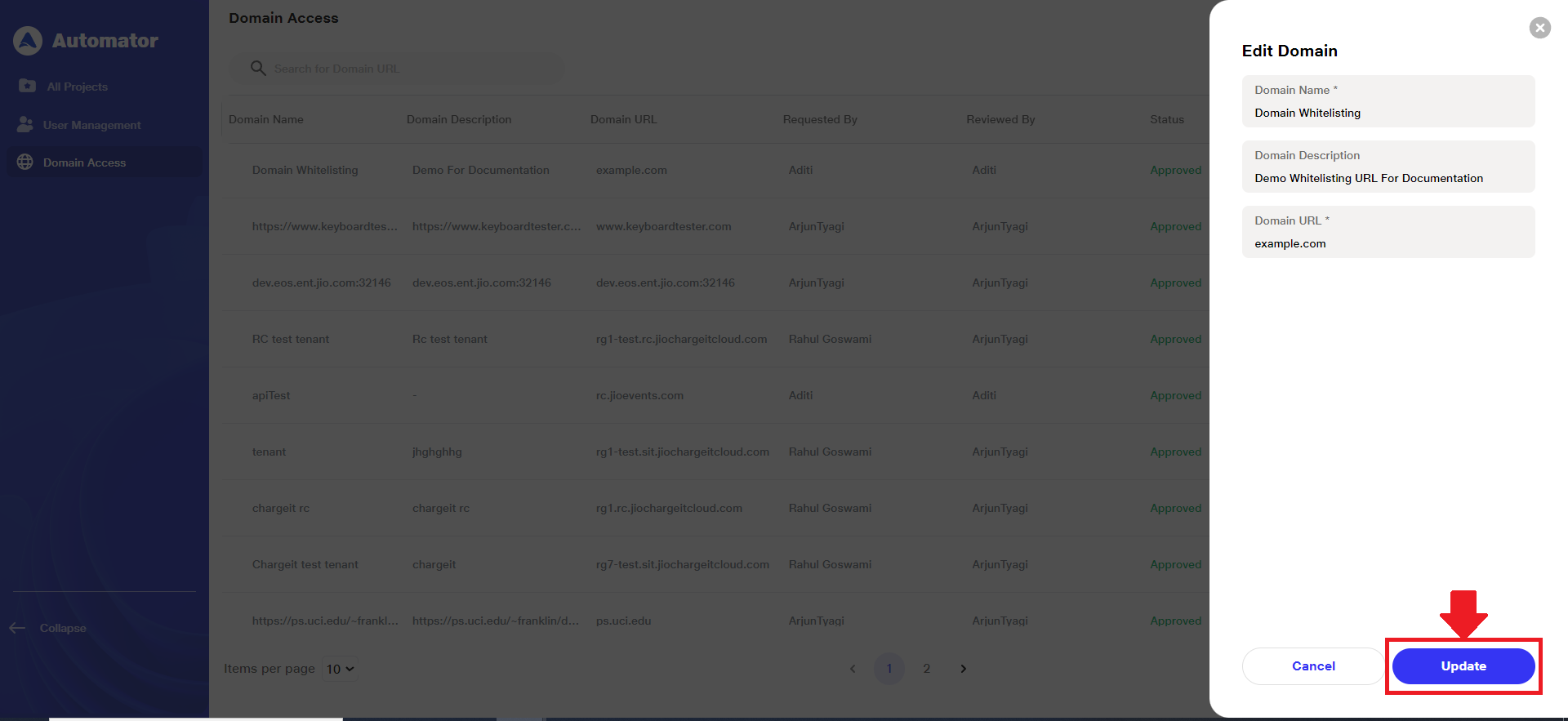Screen dimensions: 1568x721
Task: Edit the Domain Description field
Action: (x=1388, y=178)
